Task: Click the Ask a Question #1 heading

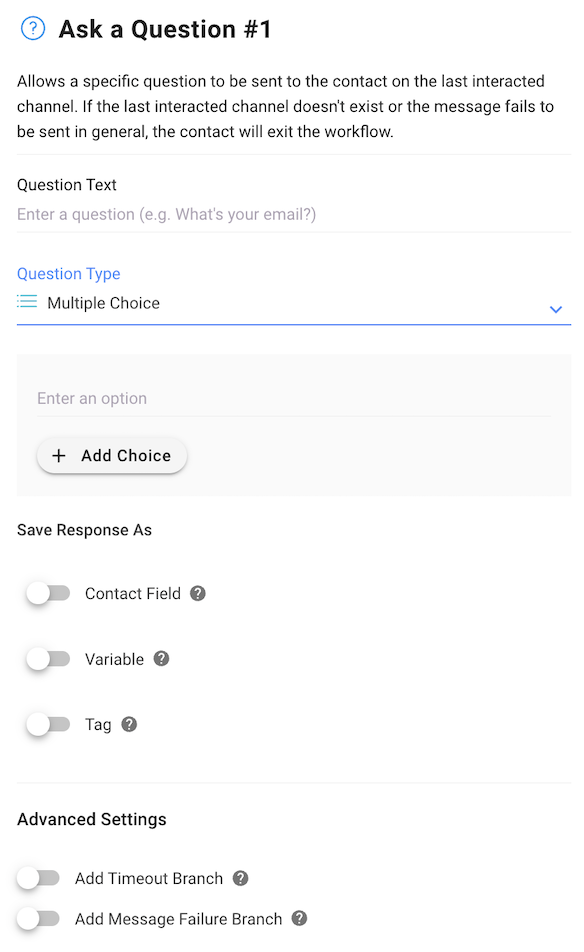Action: pos(165,29)
